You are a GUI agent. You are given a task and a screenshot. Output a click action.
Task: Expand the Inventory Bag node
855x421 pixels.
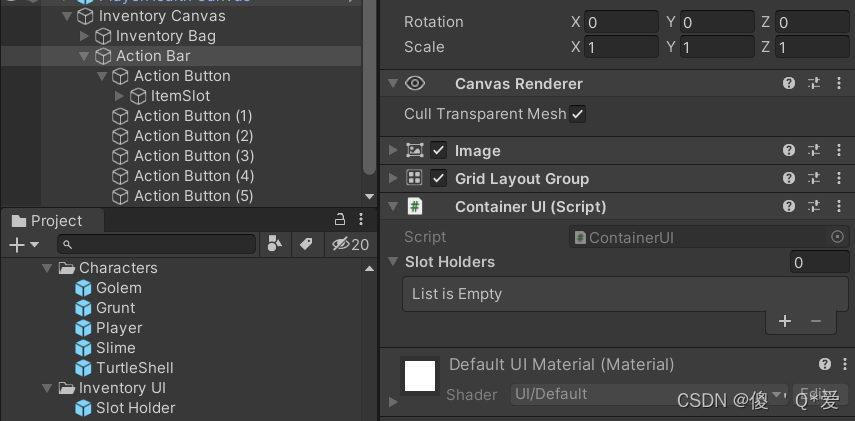(85, 36)
